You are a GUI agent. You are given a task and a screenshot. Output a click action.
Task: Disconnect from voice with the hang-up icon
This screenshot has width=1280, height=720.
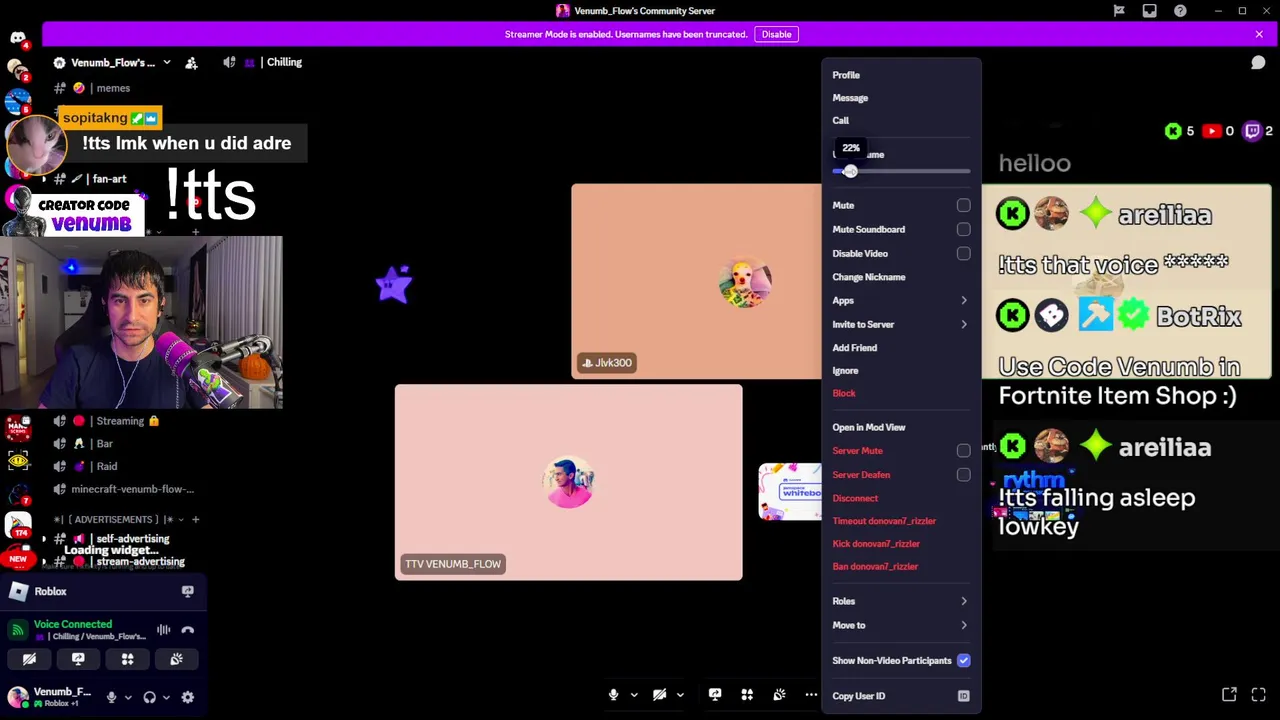point(187,630)
